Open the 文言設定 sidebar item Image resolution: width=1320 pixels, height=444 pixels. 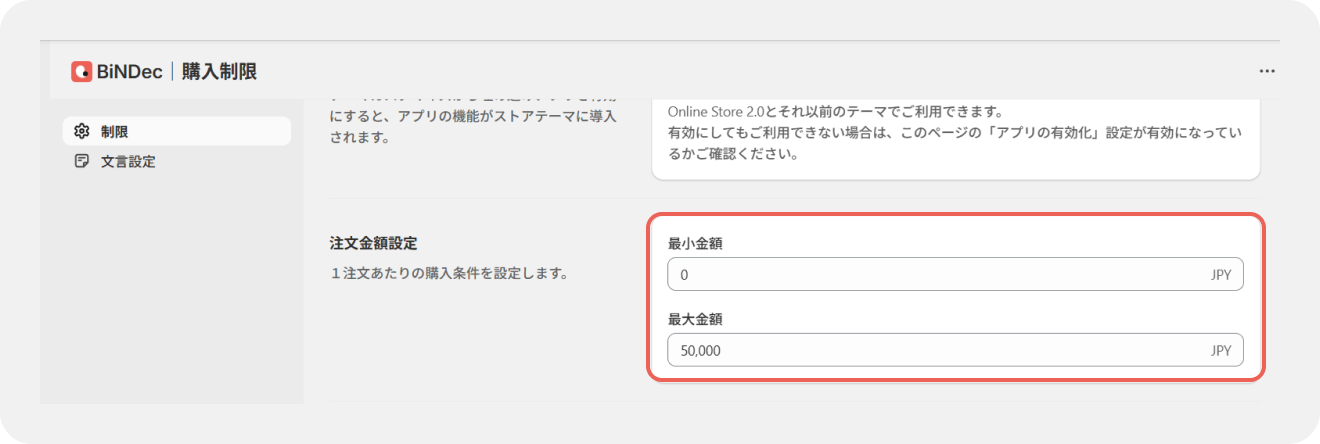click(177, 161)
